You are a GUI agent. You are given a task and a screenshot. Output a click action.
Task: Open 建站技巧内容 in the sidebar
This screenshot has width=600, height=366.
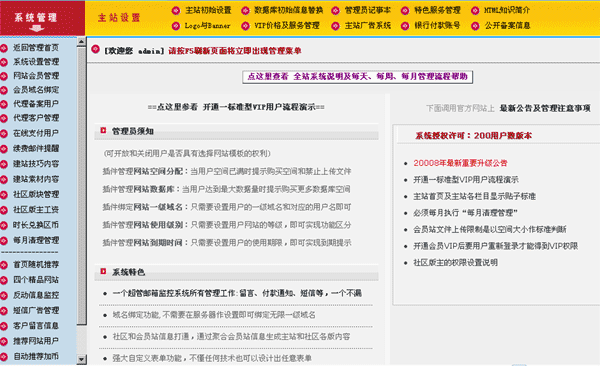pyautogui.click(x=36, y=164)
